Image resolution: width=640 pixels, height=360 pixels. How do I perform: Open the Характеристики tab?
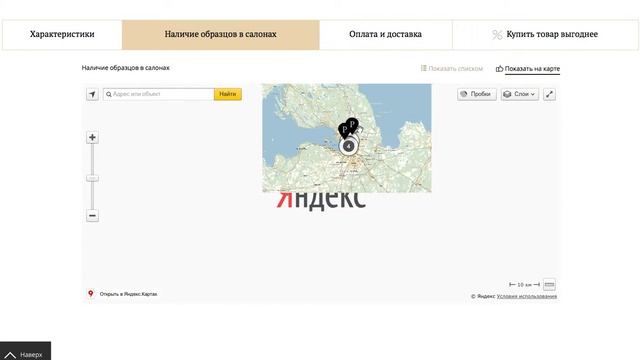coord(62,35)
